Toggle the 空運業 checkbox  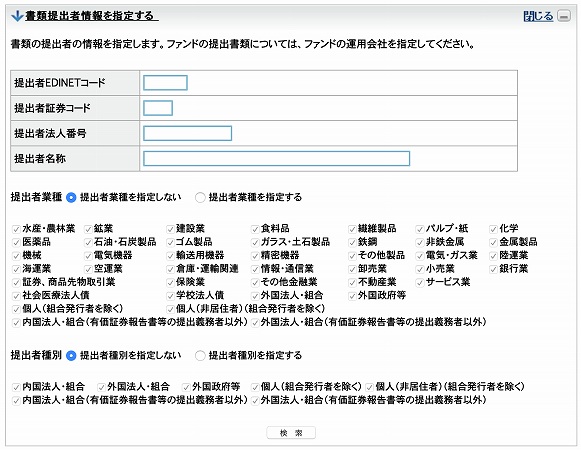pyautogui.click(x=88, y=269)
